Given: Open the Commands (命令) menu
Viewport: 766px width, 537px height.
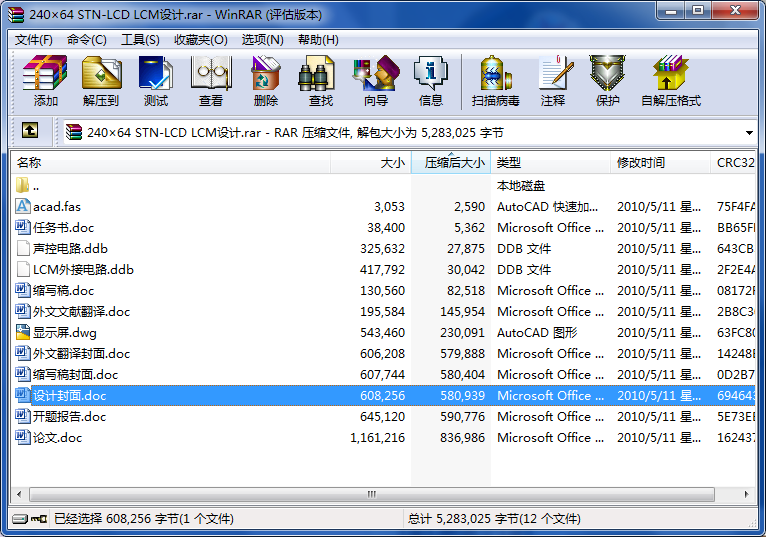Looking at the screenshot, I should pos(86,40).
